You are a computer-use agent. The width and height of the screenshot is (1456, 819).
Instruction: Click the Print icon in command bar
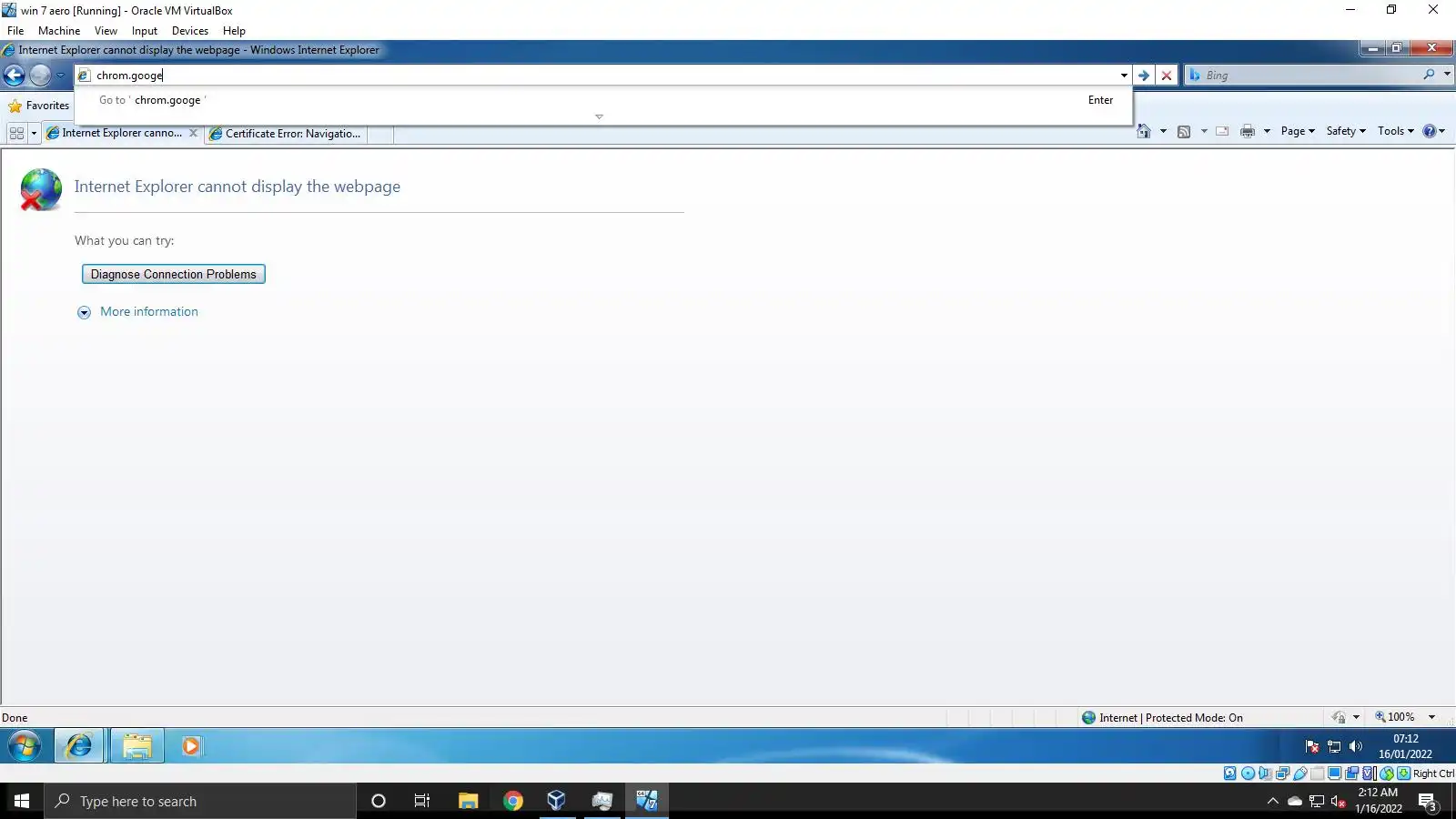click(1248, 131)
